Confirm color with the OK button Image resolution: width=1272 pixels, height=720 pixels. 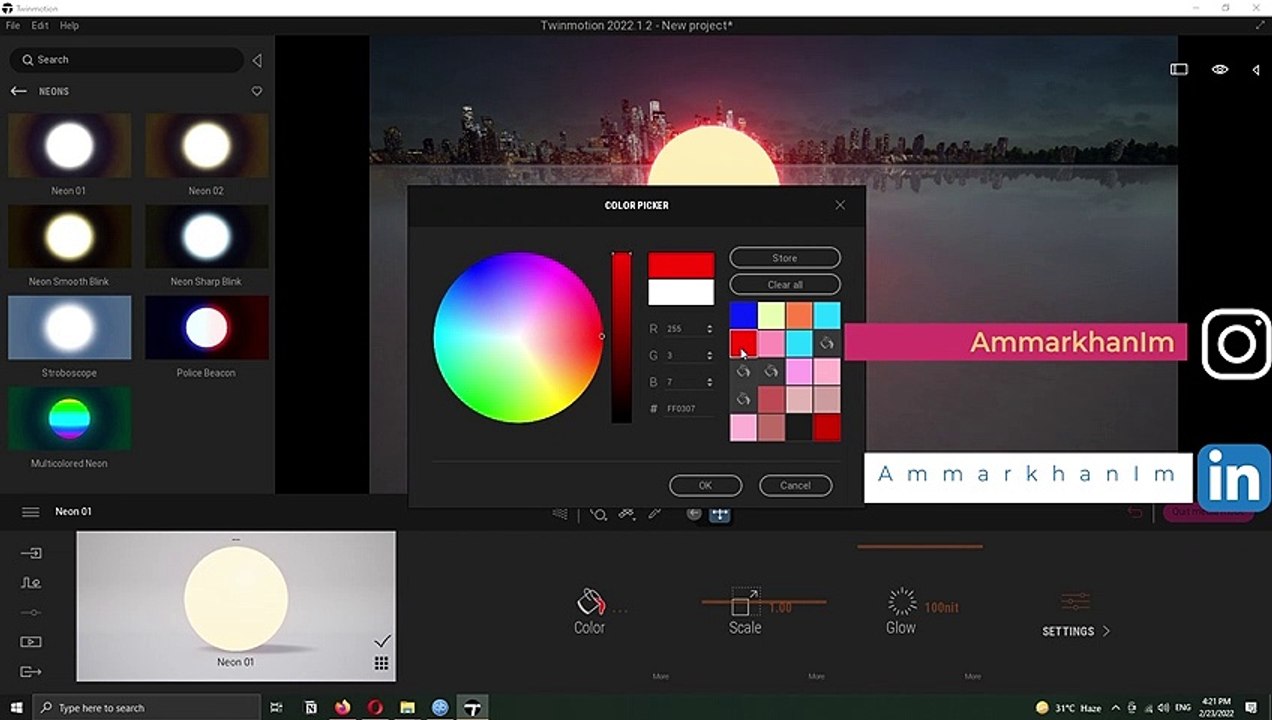705,485
